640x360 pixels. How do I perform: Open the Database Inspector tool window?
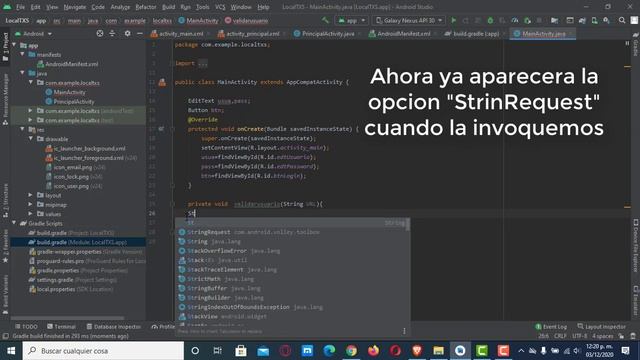point(113,327)
